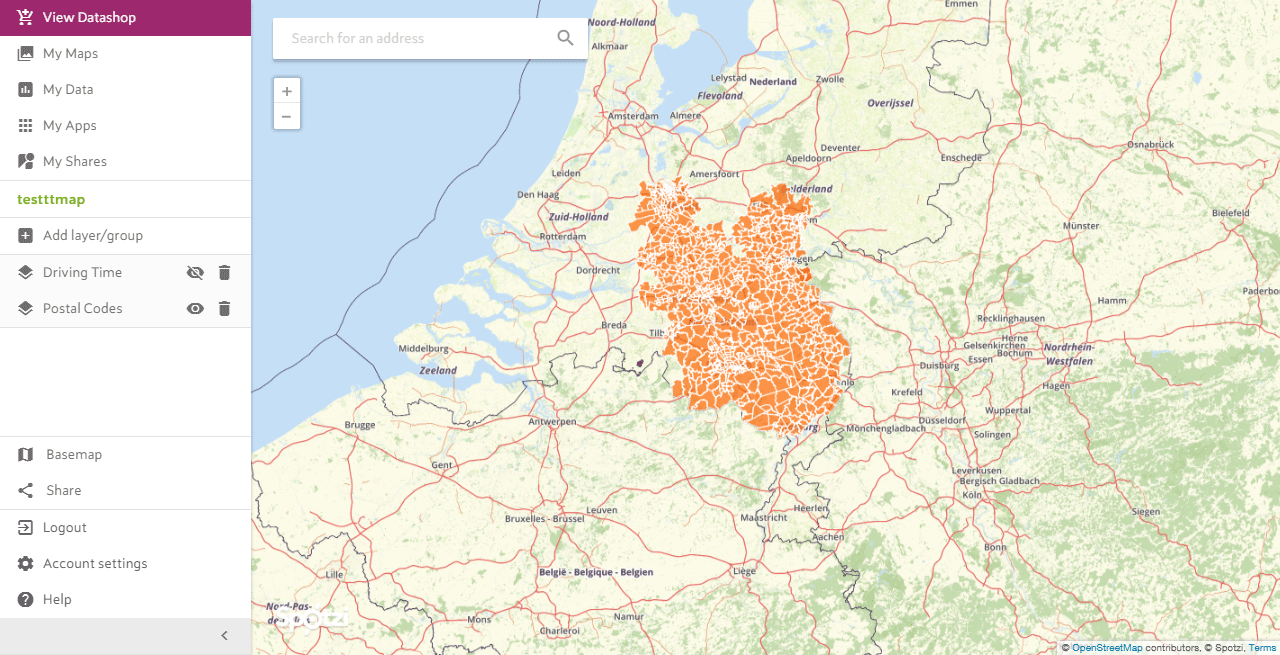Click the My Apps grid icon
1280x655 pixels.
pyautogui.click(x=26, y=125)
